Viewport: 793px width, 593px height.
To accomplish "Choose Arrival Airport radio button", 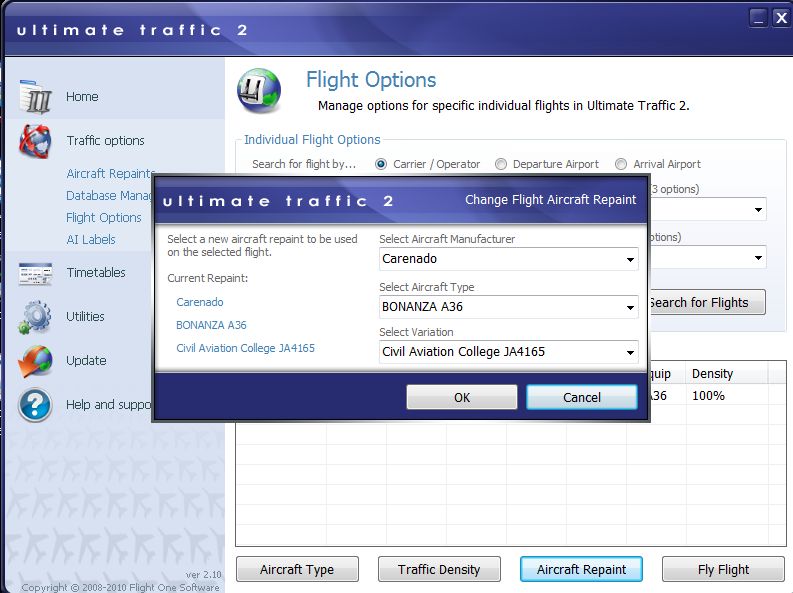I will [x=621, y=164].
